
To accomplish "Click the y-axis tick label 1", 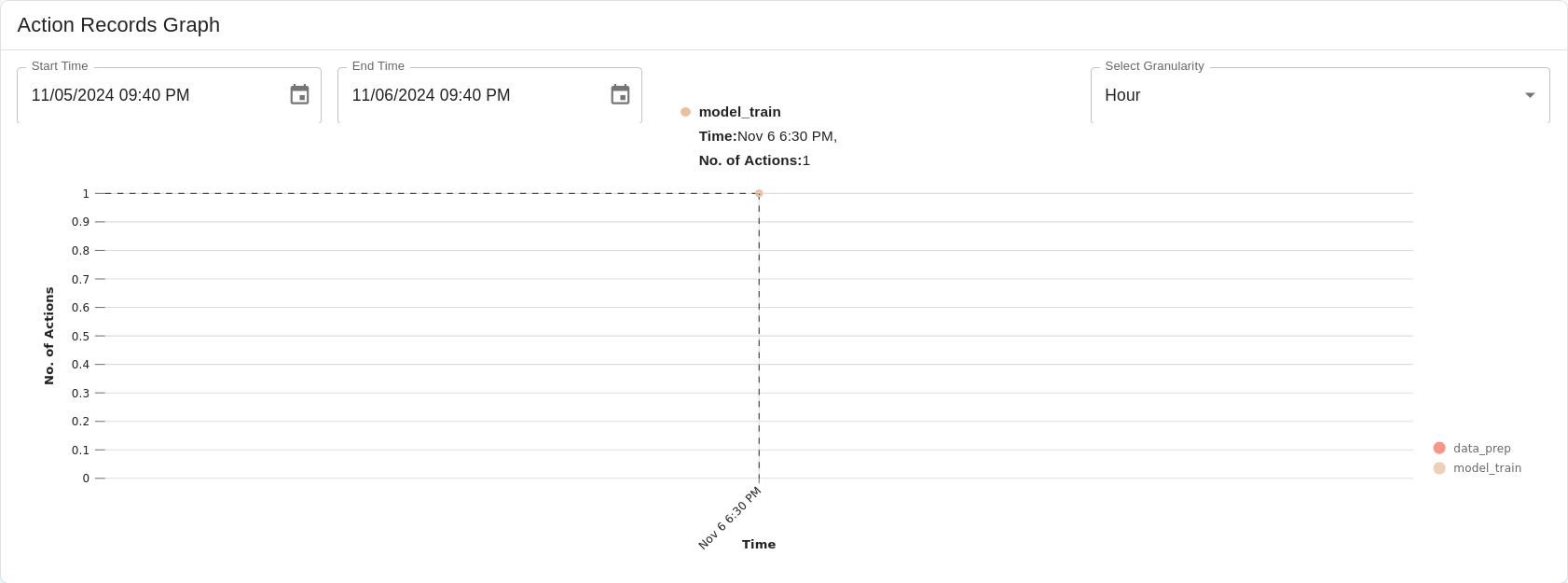I will pyautogui.click(x=86, y=194).
